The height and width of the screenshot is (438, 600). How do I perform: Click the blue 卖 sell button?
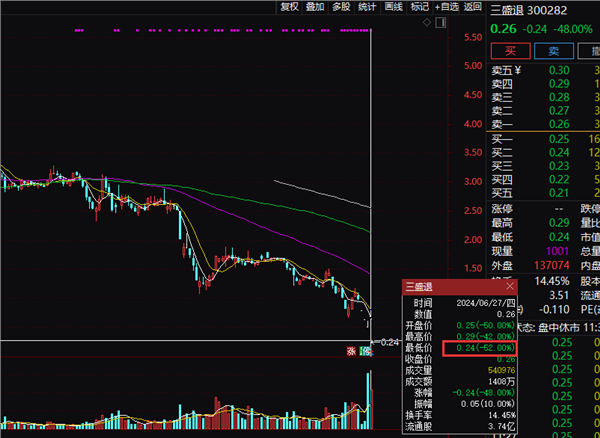pos(554,51)
